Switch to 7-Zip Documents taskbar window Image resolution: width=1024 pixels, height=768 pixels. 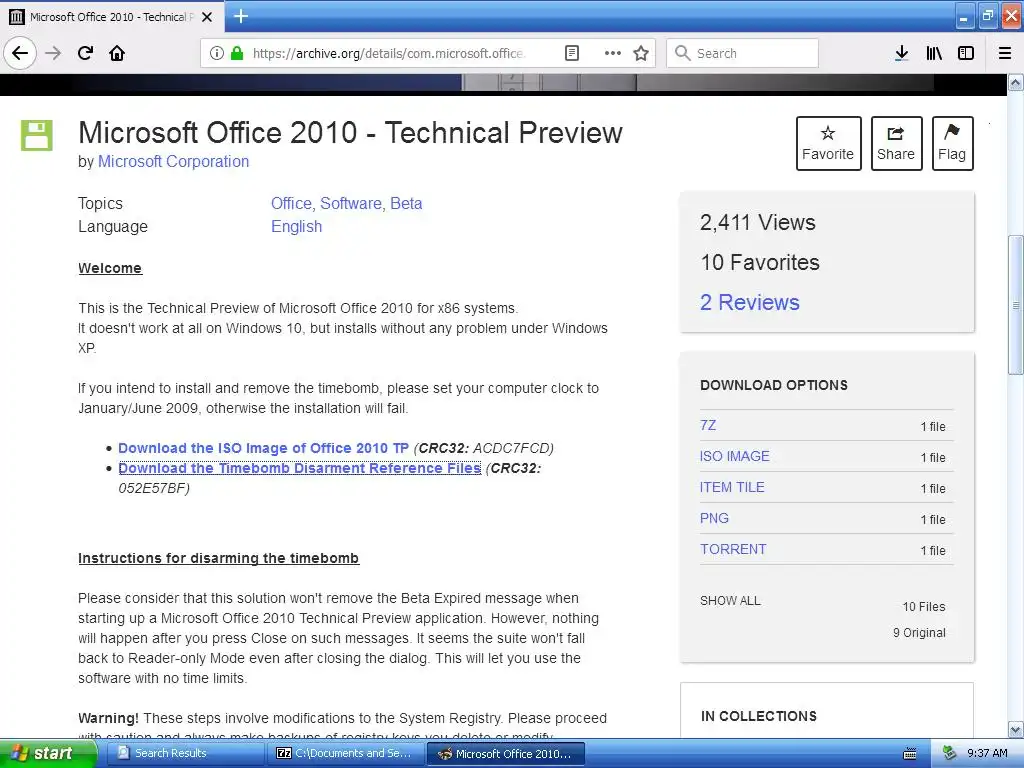(x=345, y=754)
